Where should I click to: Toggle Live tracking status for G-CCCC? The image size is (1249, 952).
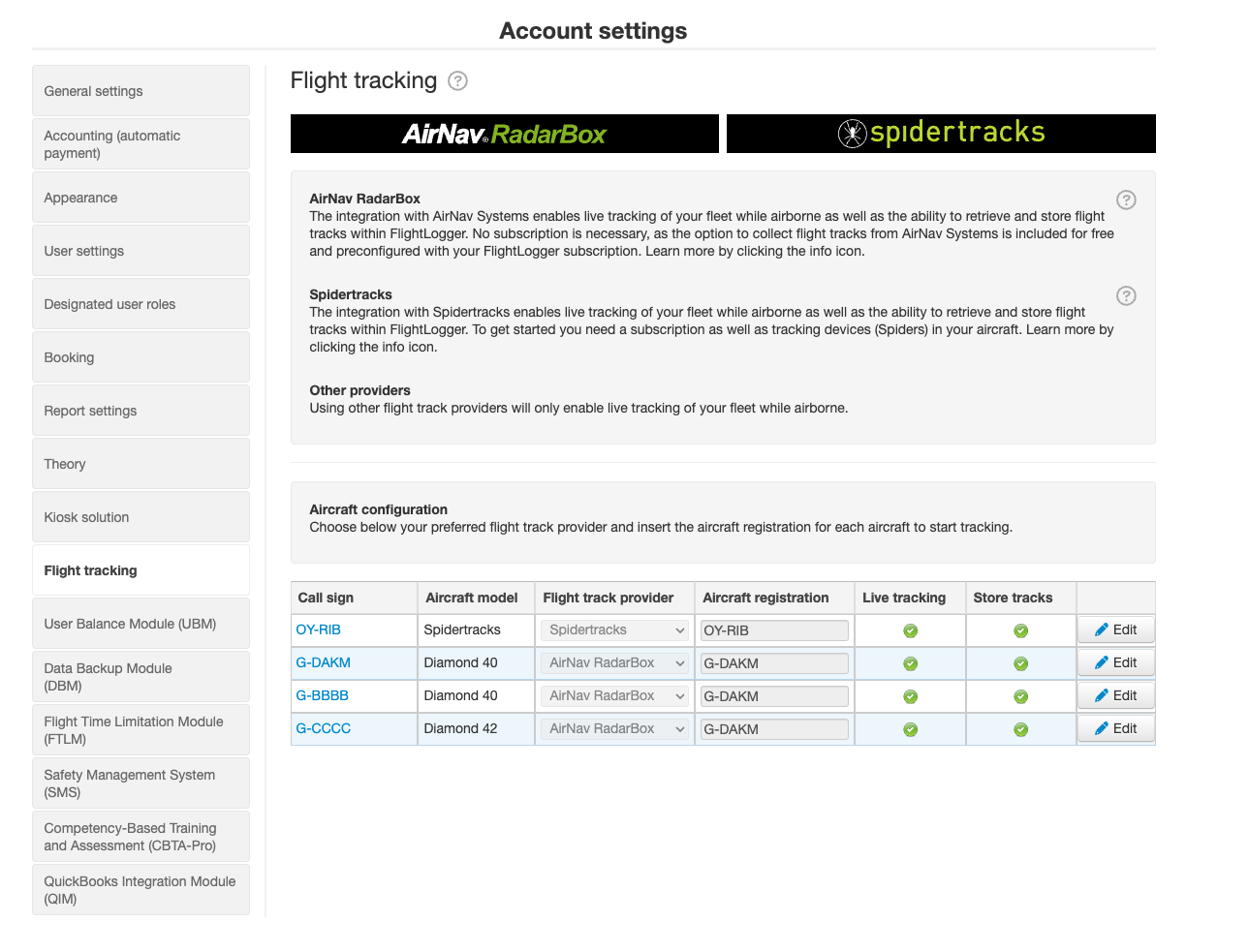point(909,728)
